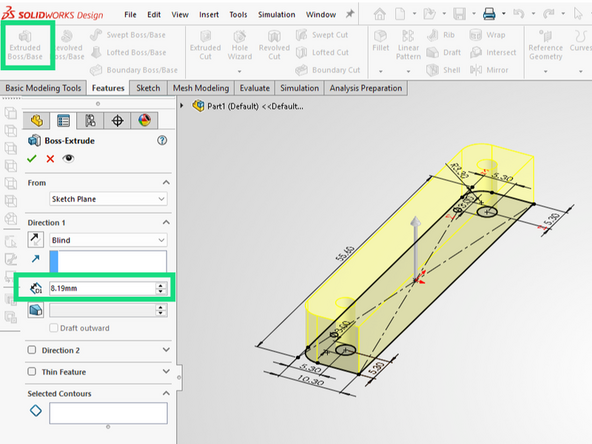
Task: Open the DisplayManager color sphere tab
Action: coord(145,121)
